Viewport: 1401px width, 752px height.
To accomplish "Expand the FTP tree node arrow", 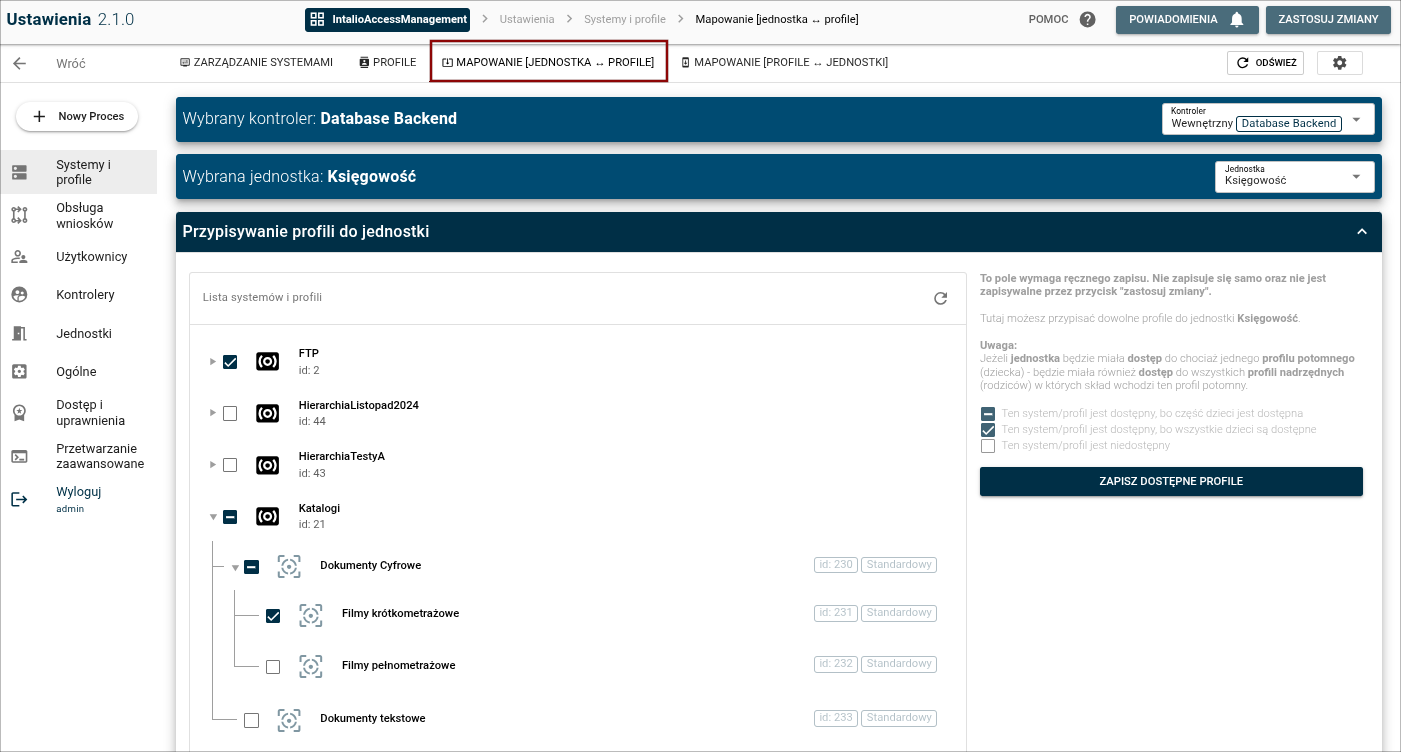I will [x=212, y=361].
